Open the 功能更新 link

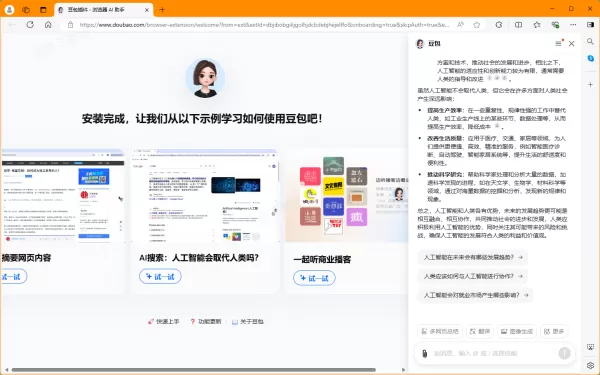click(x=206, y=321)
